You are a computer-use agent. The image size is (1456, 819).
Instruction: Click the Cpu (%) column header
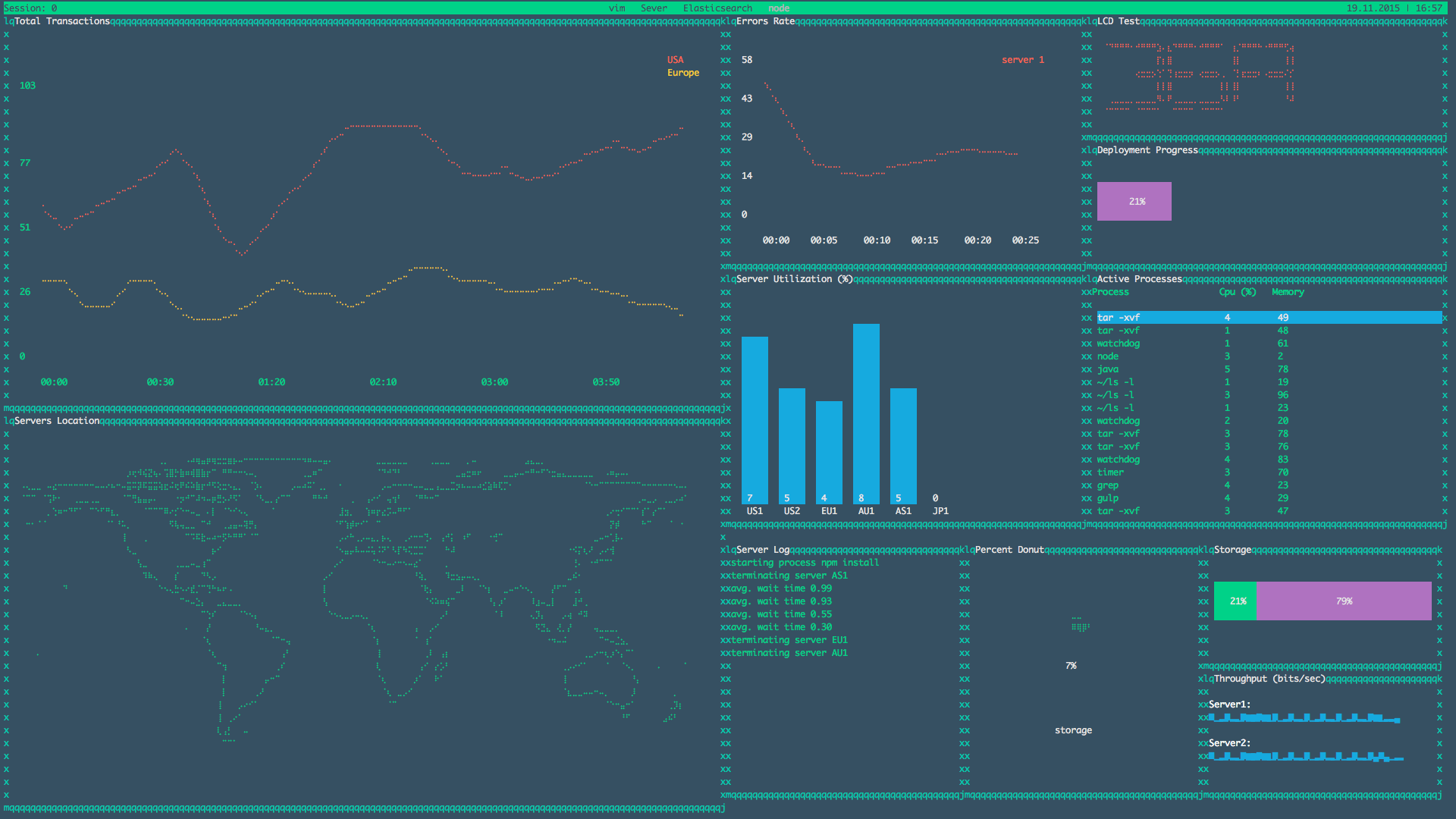pos(1238,292)
